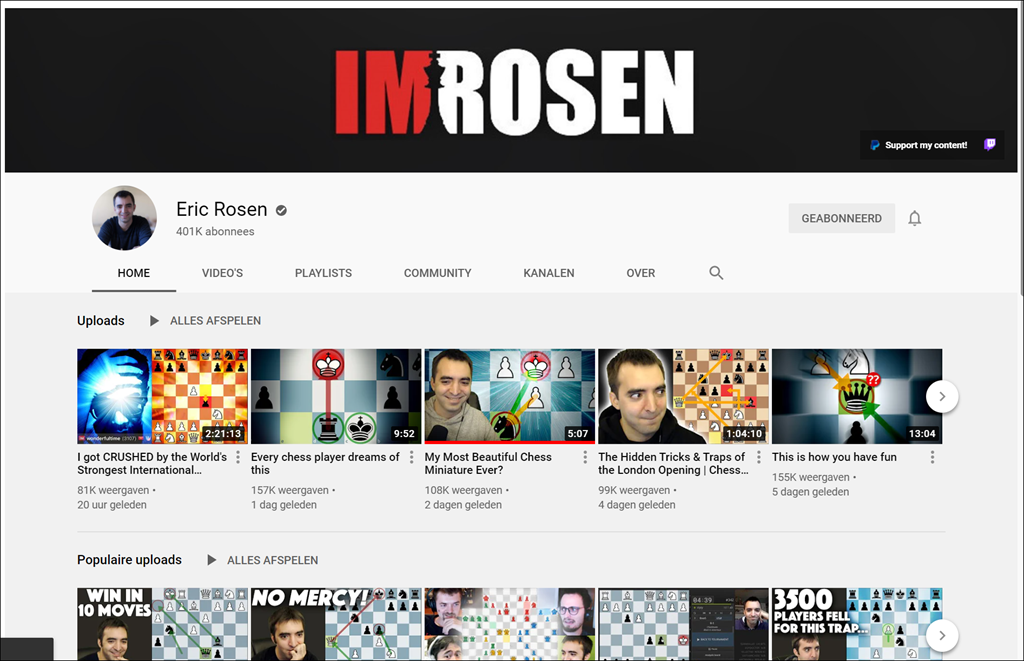Click the PayPal icon beside Support my content

[874, 145]
